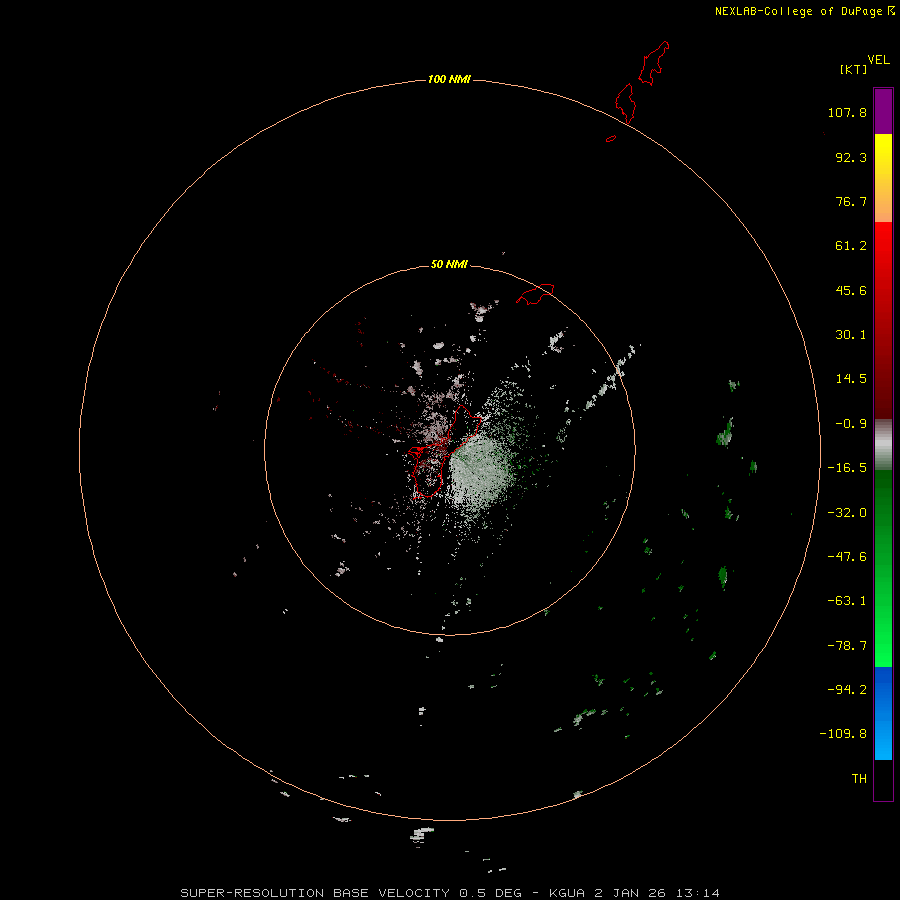The image size is (900, 900).
Task: Click the VEL legend title
Action: point(878,60)
